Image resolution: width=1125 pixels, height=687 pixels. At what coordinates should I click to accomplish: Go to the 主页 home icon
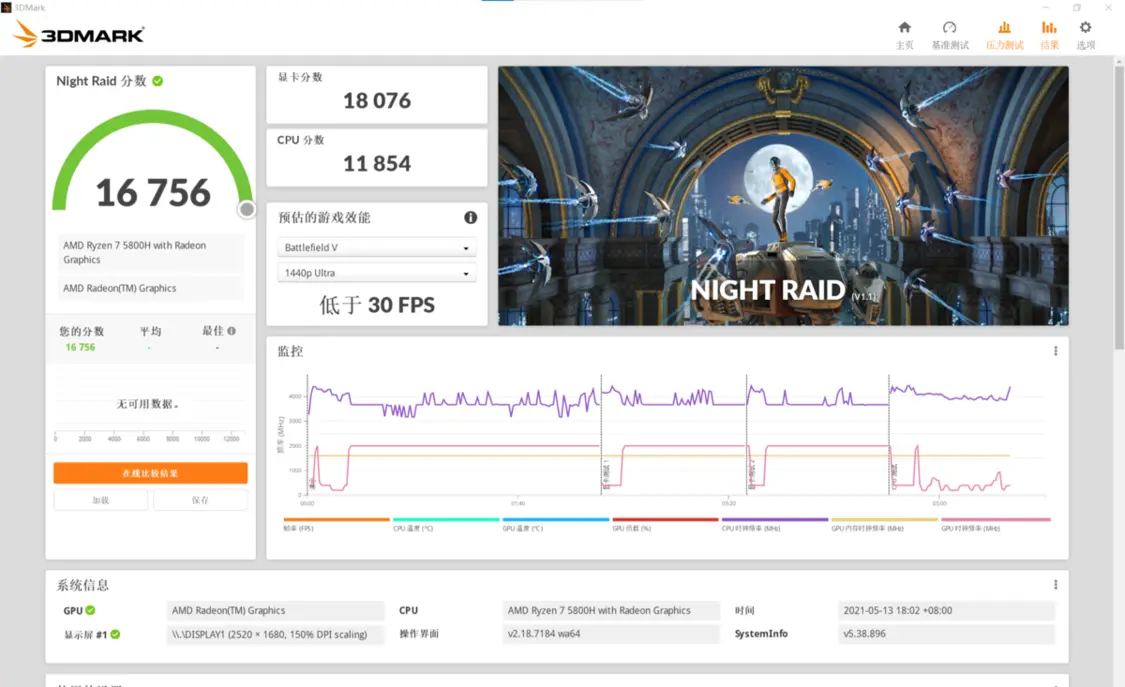(904, 28)
